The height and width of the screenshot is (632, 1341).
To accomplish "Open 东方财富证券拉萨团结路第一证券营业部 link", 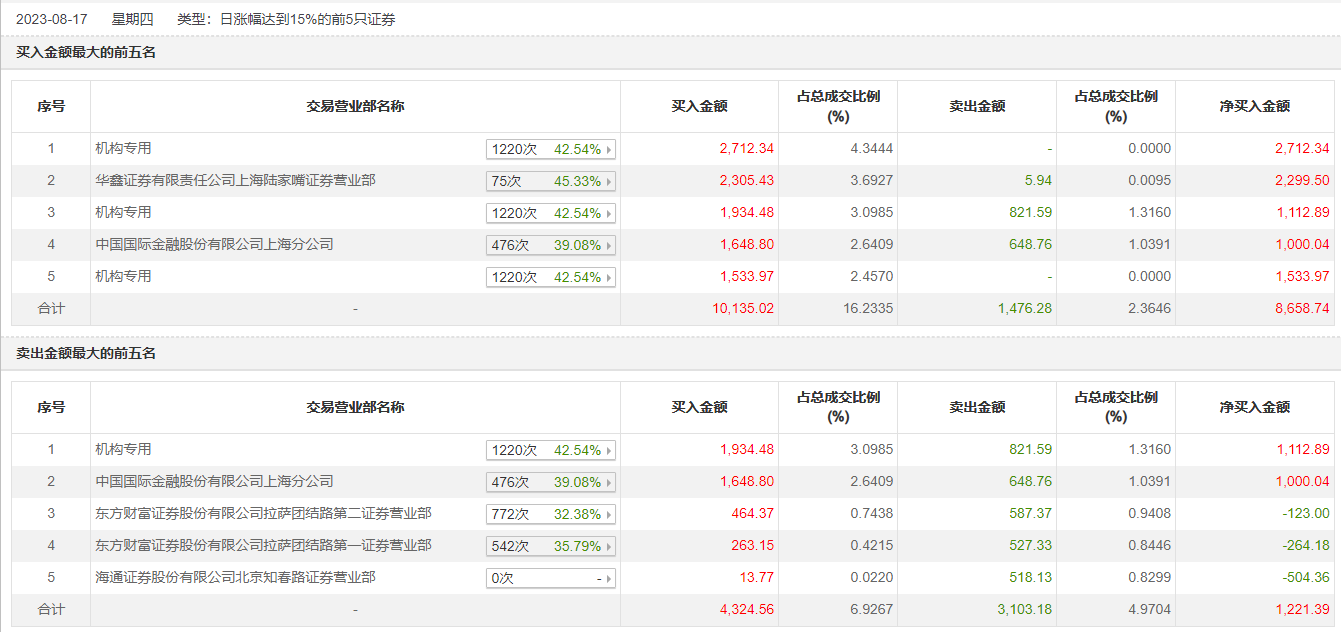I will pos(263,546).
